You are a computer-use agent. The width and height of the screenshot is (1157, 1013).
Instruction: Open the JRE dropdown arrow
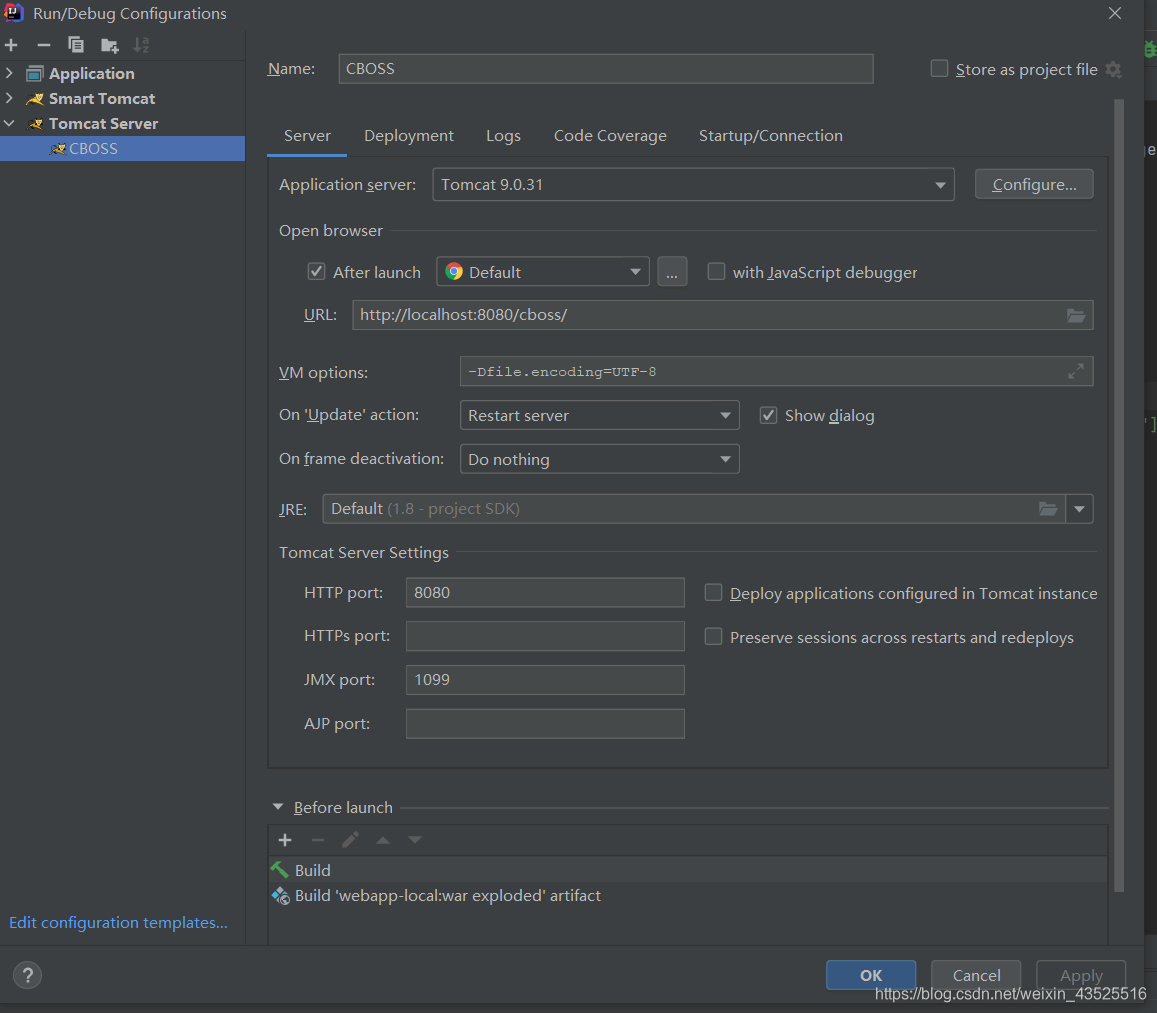pos(1079,509)
